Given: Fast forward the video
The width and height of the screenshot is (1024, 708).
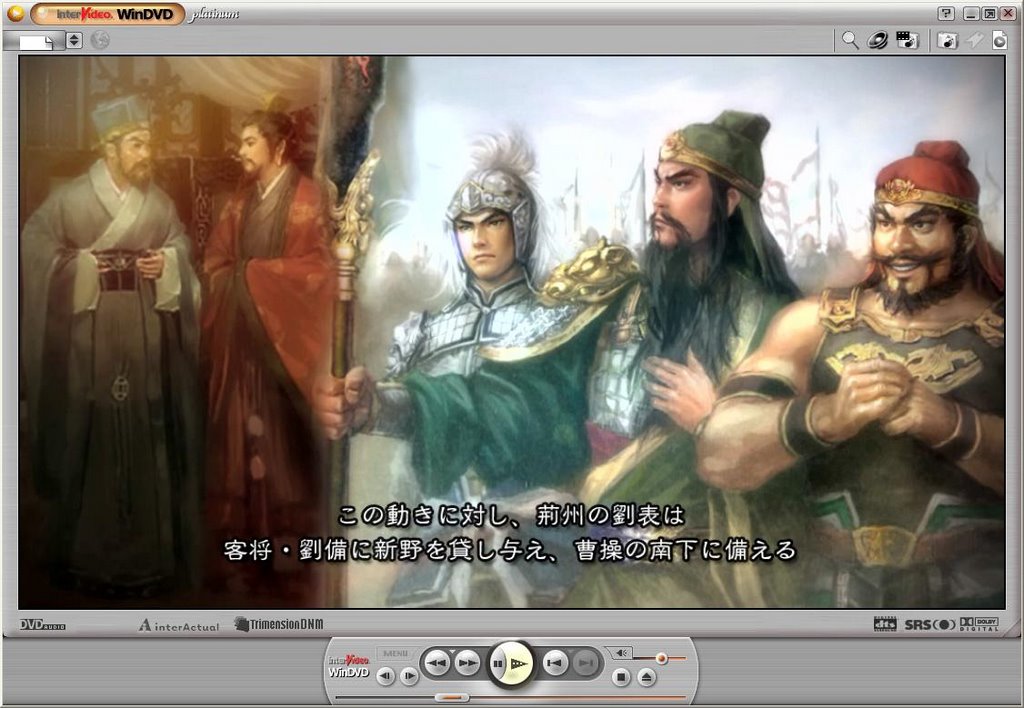Looking at the screenshot, I should 466,663.
